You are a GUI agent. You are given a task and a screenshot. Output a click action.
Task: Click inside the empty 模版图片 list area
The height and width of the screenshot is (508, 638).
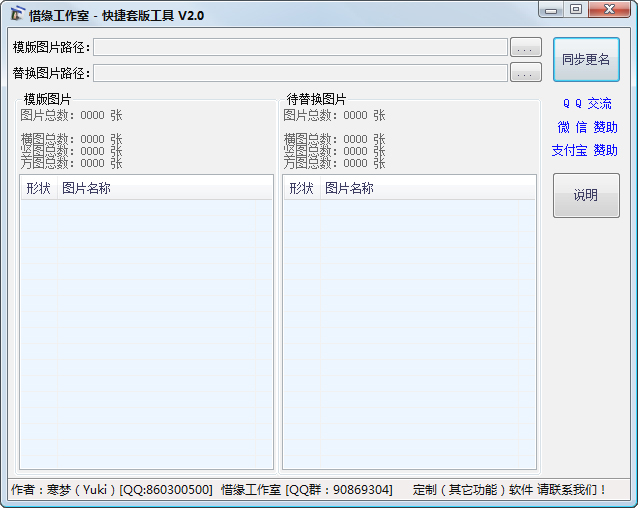146,330
